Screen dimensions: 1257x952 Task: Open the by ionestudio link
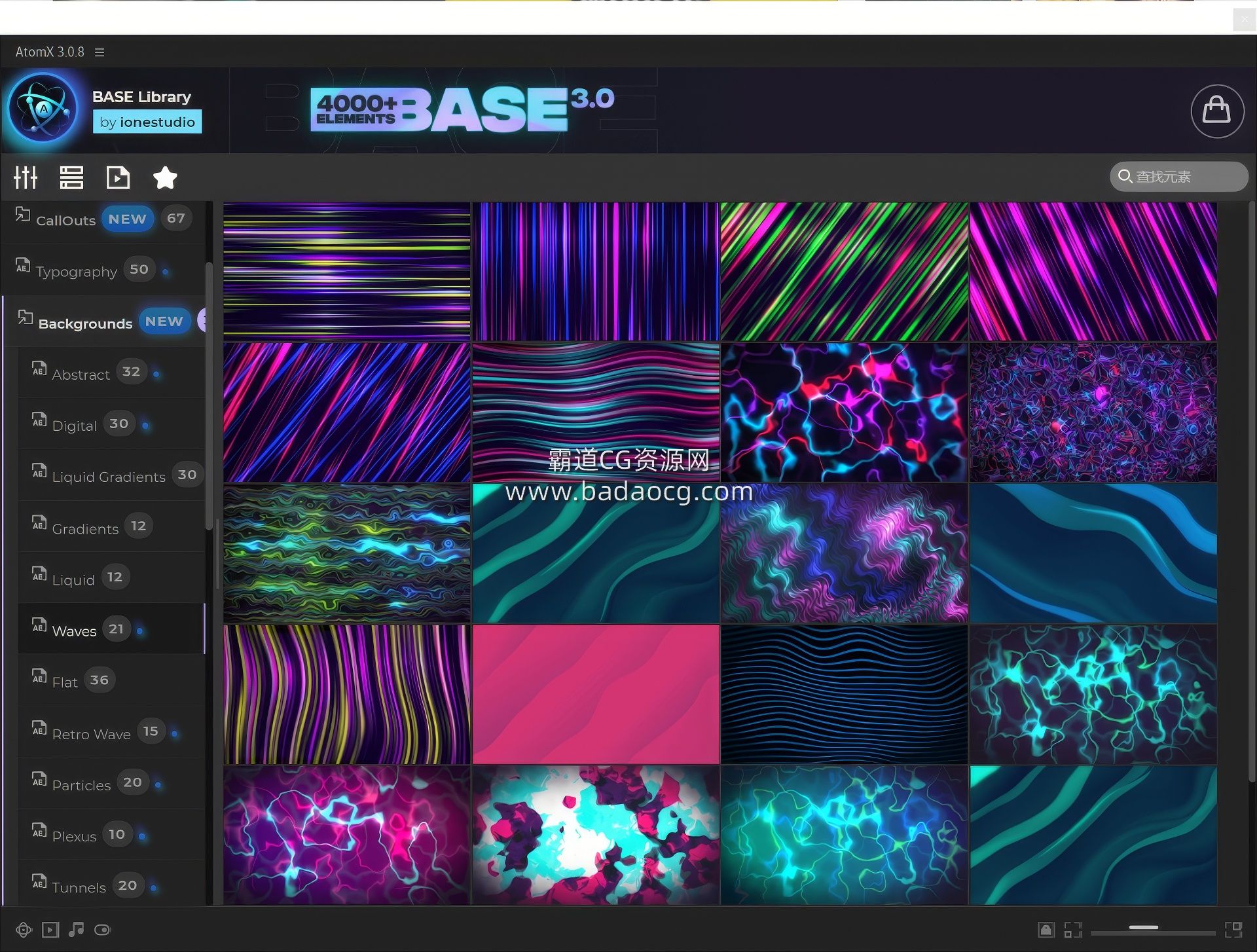click(x=147, y=122)
